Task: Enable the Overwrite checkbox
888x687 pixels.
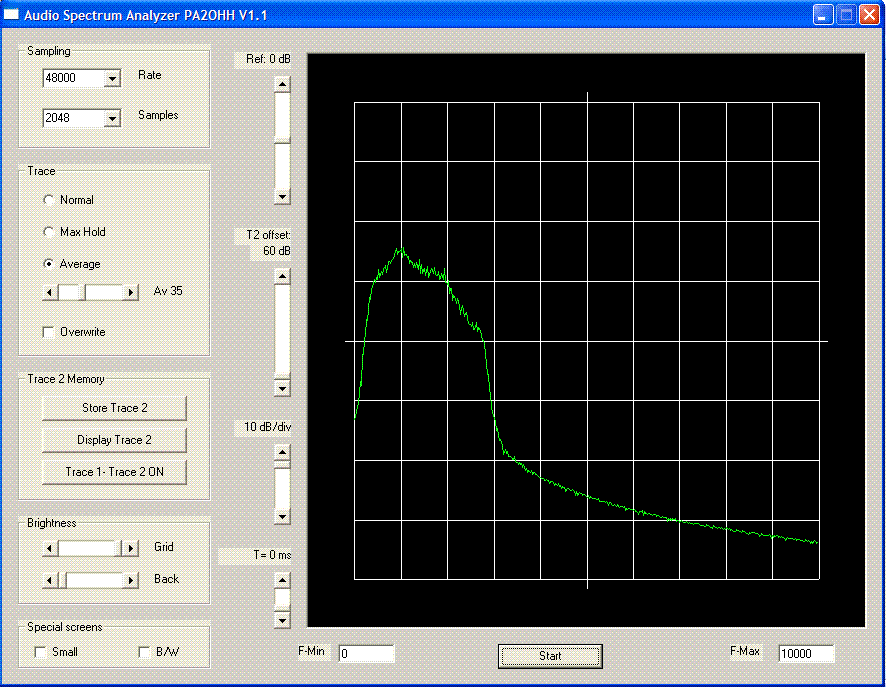Action: pos(49,332)
